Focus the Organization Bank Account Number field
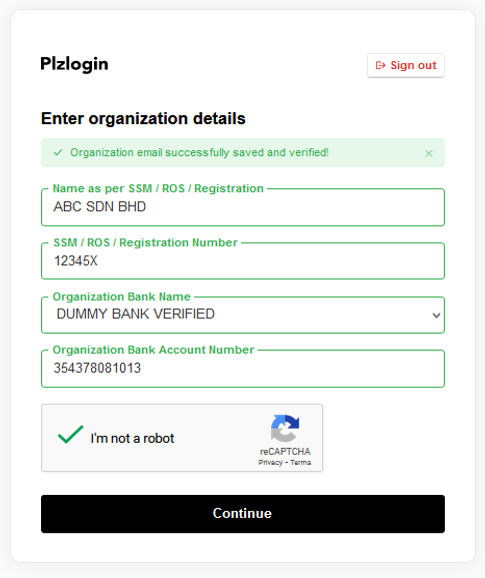This screenshot has width=485, height=578. click(x=243, y=369)
